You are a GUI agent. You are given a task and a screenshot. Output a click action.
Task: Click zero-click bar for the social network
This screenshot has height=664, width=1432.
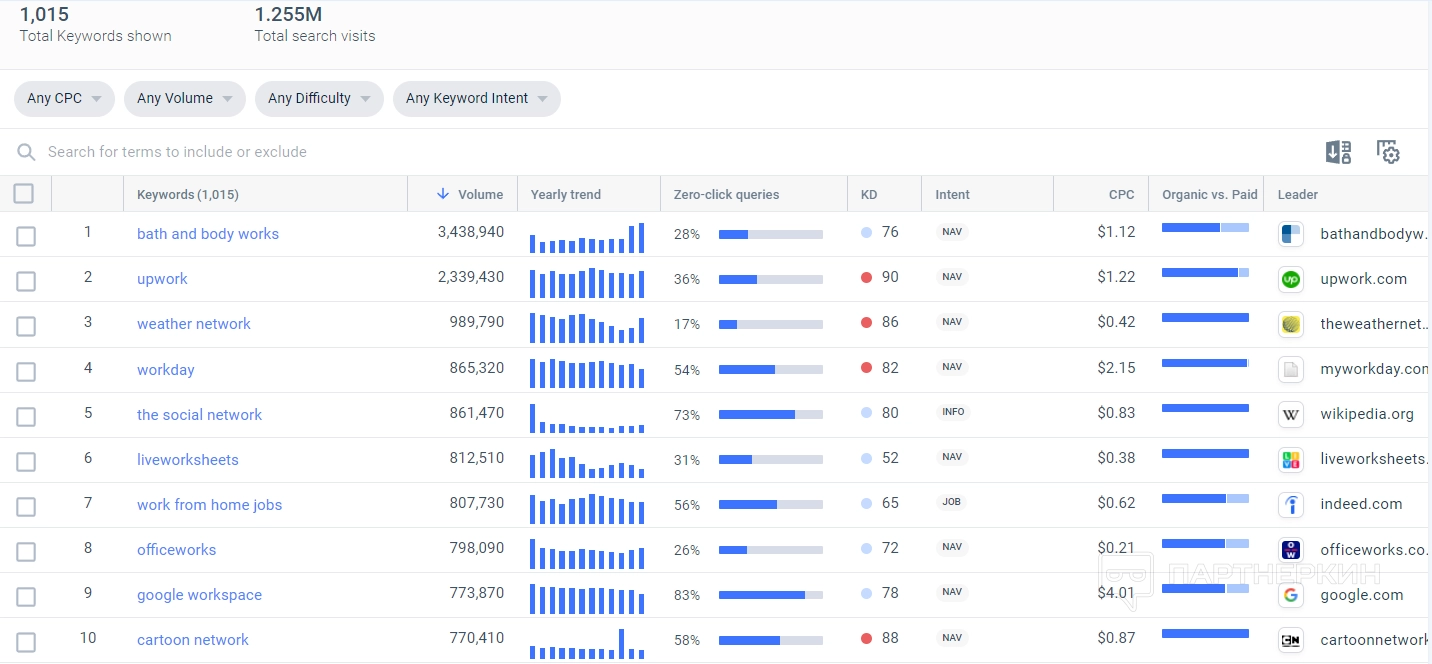point(770,414)
